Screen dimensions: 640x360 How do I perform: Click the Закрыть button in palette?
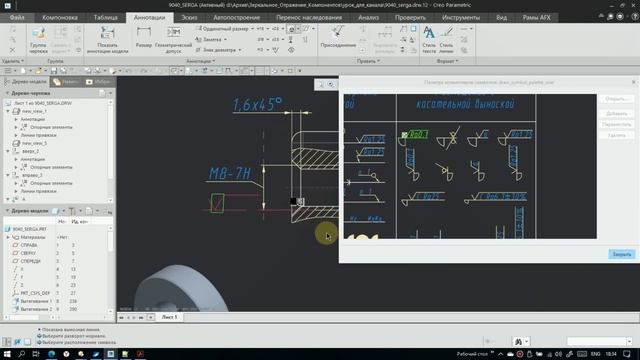point(622,254)
